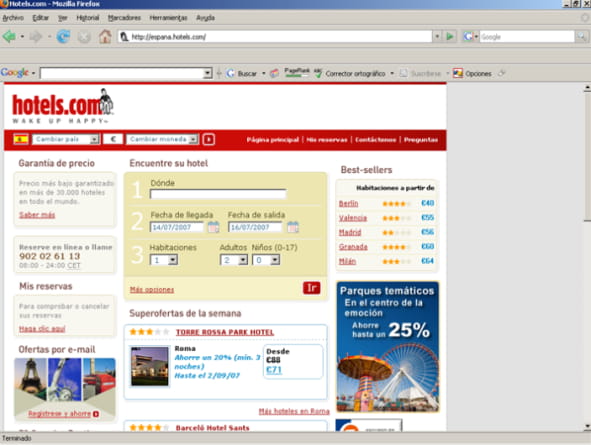Expand the address bar history dropdown

437,37
